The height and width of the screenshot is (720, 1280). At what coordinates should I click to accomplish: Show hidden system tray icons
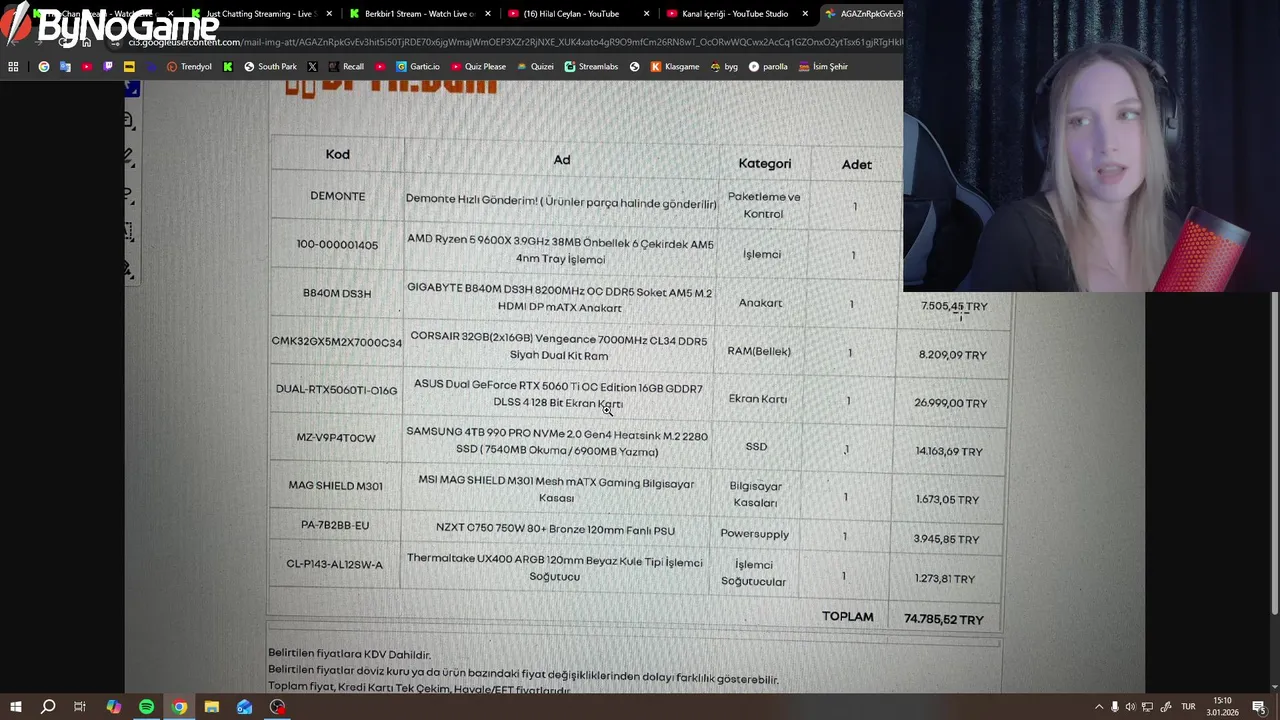1099,707
